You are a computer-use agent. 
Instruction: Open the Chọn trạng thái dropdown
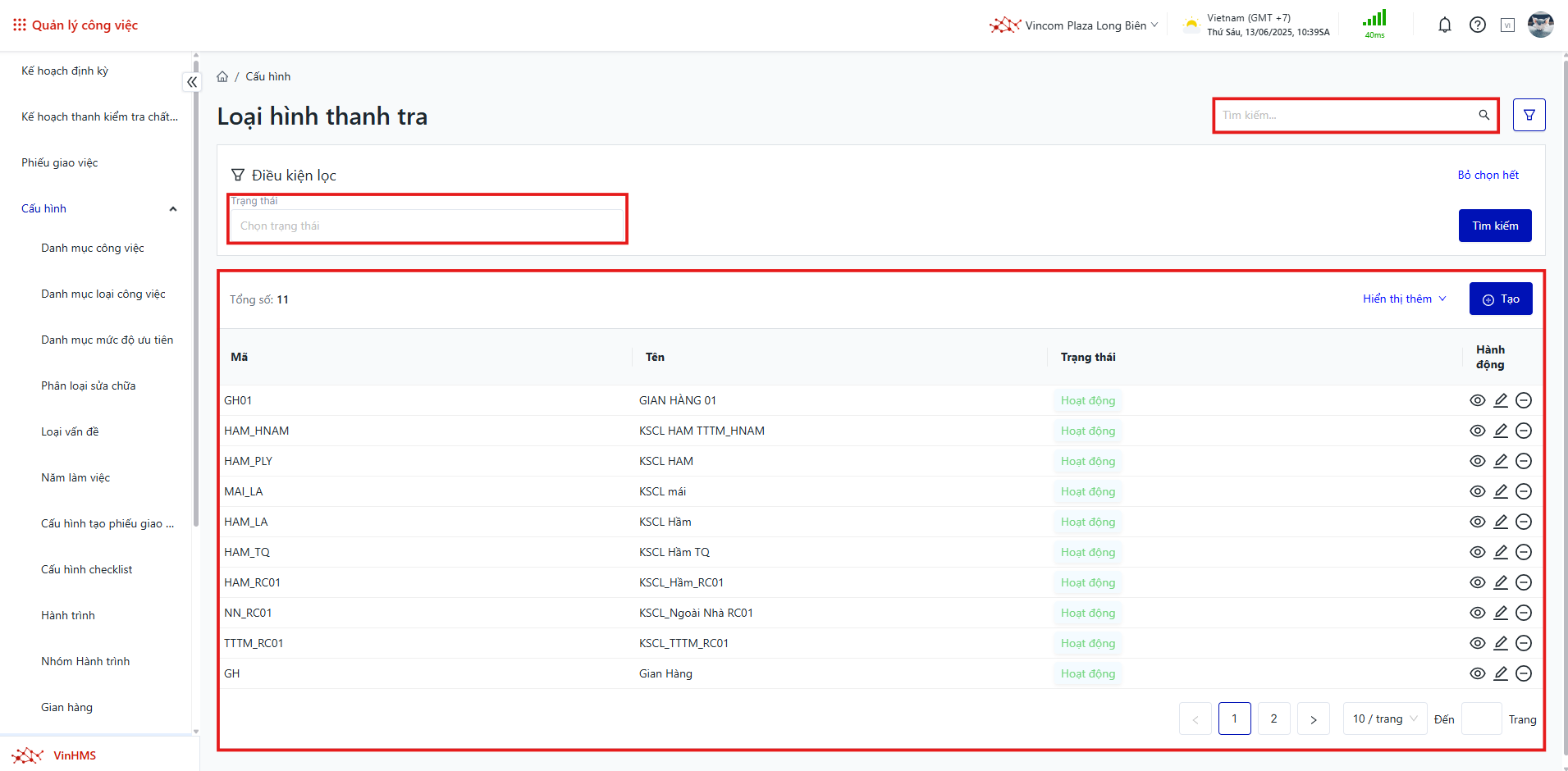click(427, 226)
